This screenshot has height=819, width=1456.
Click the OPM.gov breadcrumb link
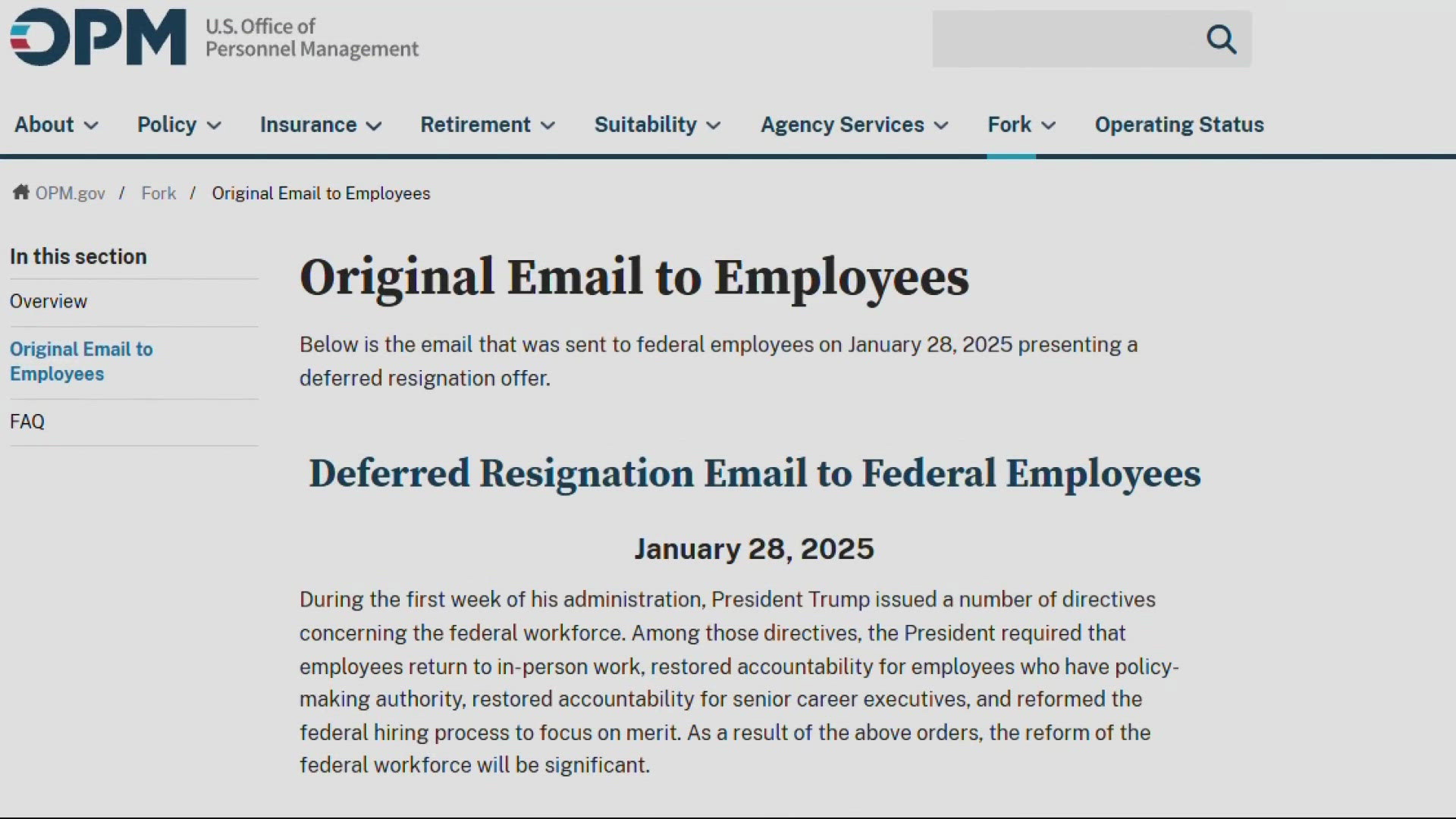point(69,193)
